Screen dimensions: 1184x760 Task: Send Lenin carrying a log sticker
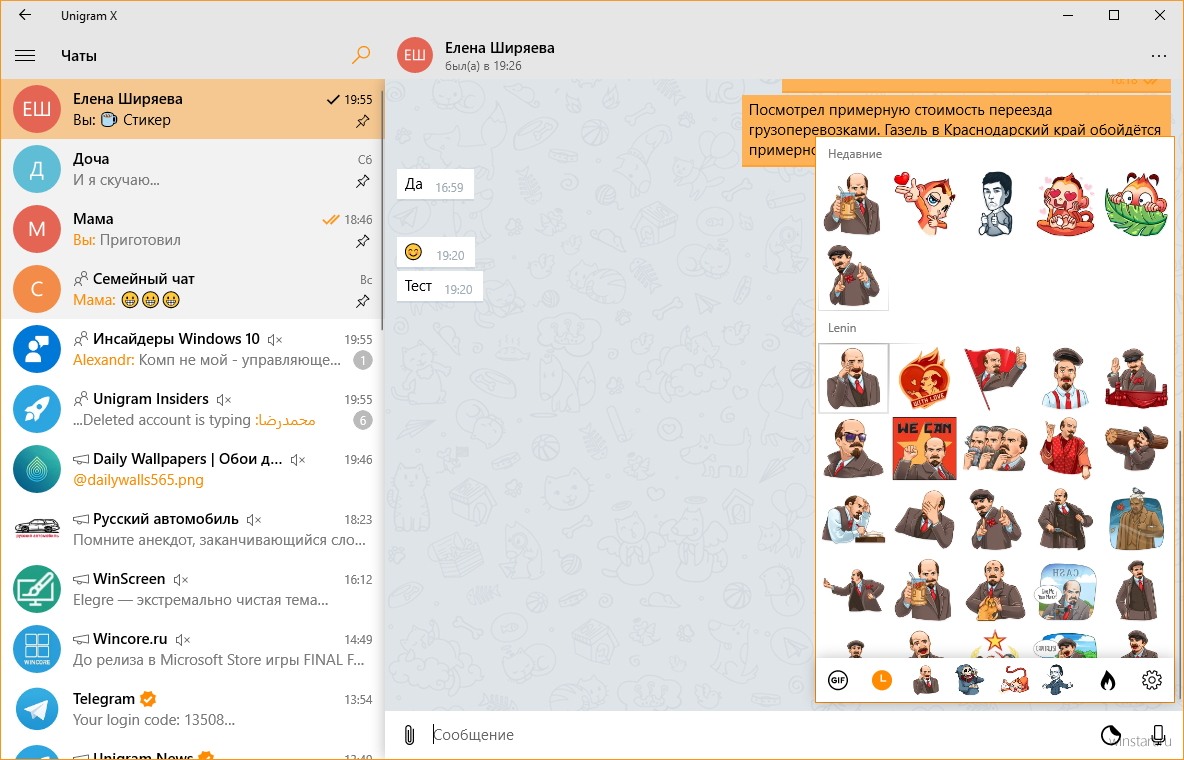1136,448
